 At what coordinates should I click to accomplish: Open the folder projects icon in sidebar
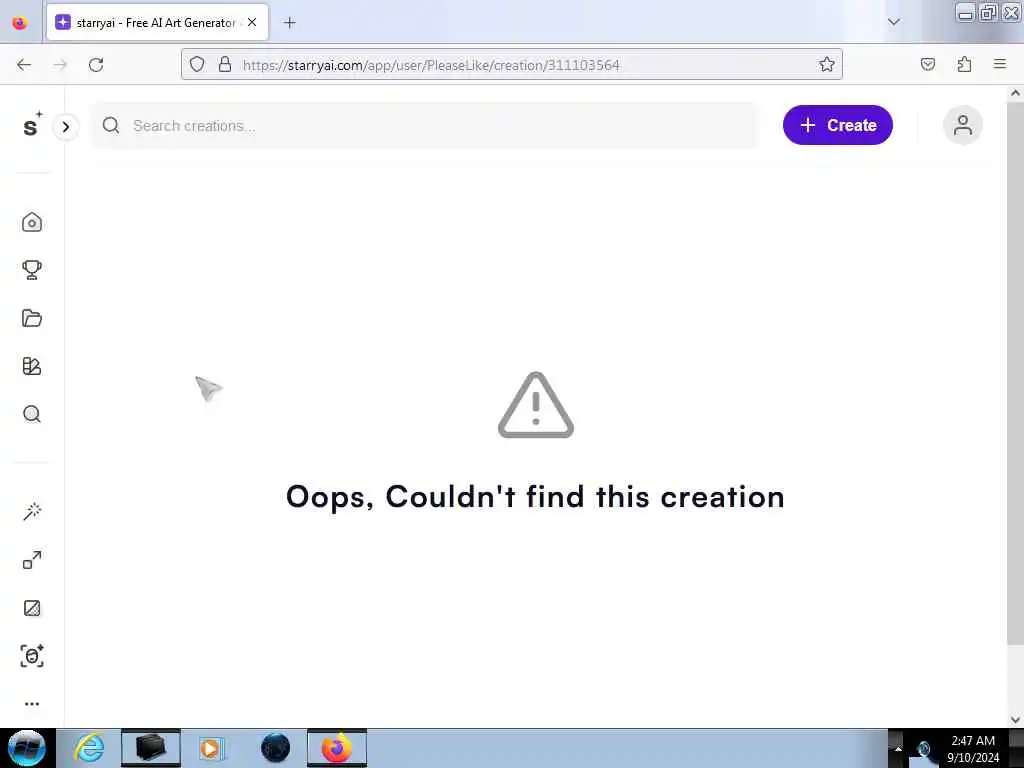pyautogui.click(x=31, y=318)
